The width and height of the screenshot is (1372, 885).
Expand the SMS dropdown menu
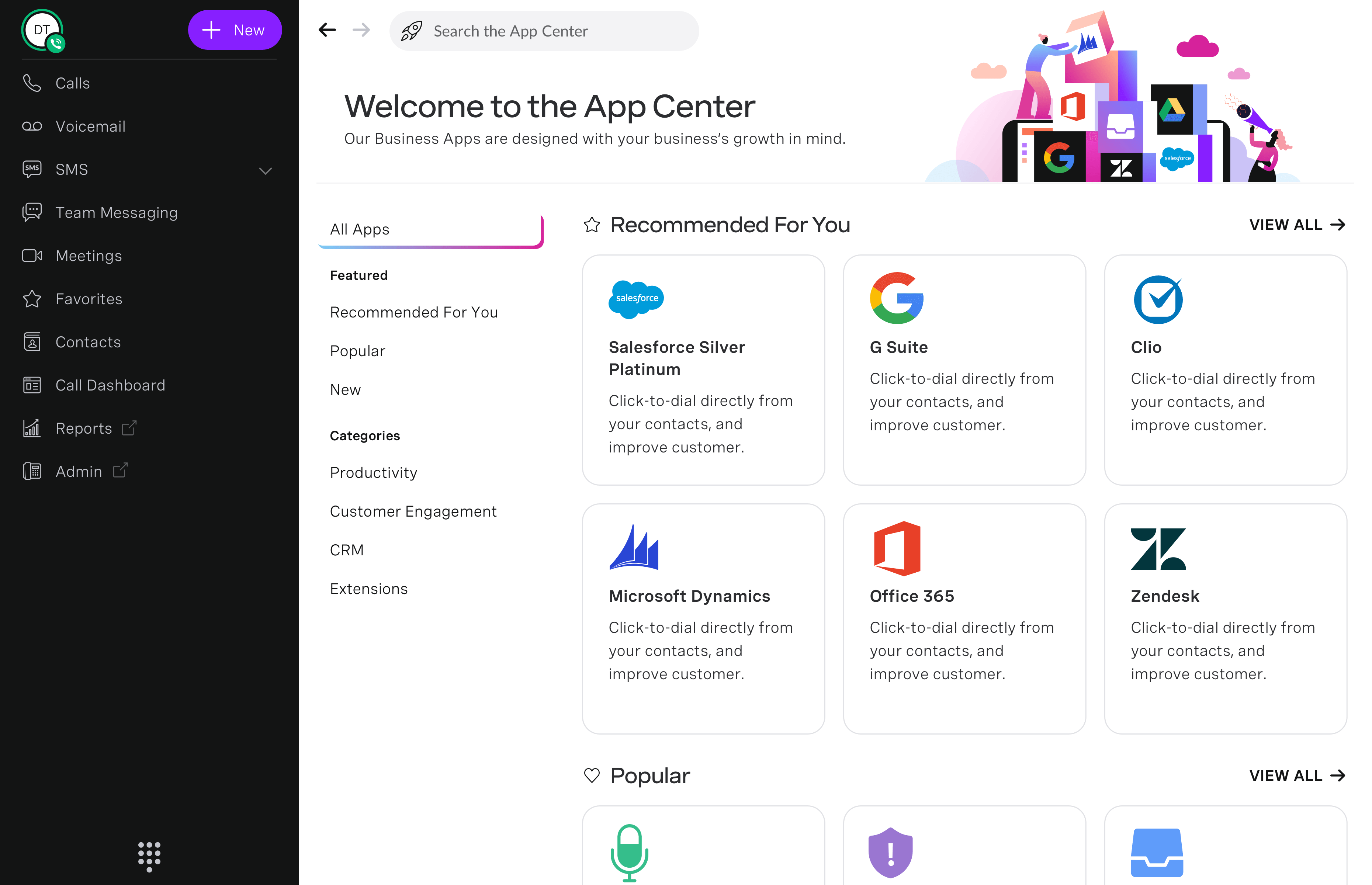(266, 169)
